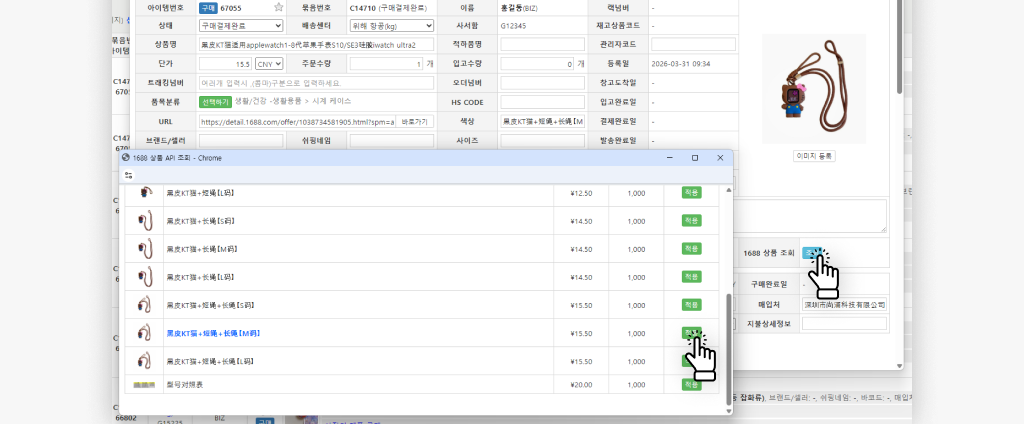Click the 관리자코드 input field
Image resolution: width=1024 pixels, height=424 pixels.
[694, 44]
